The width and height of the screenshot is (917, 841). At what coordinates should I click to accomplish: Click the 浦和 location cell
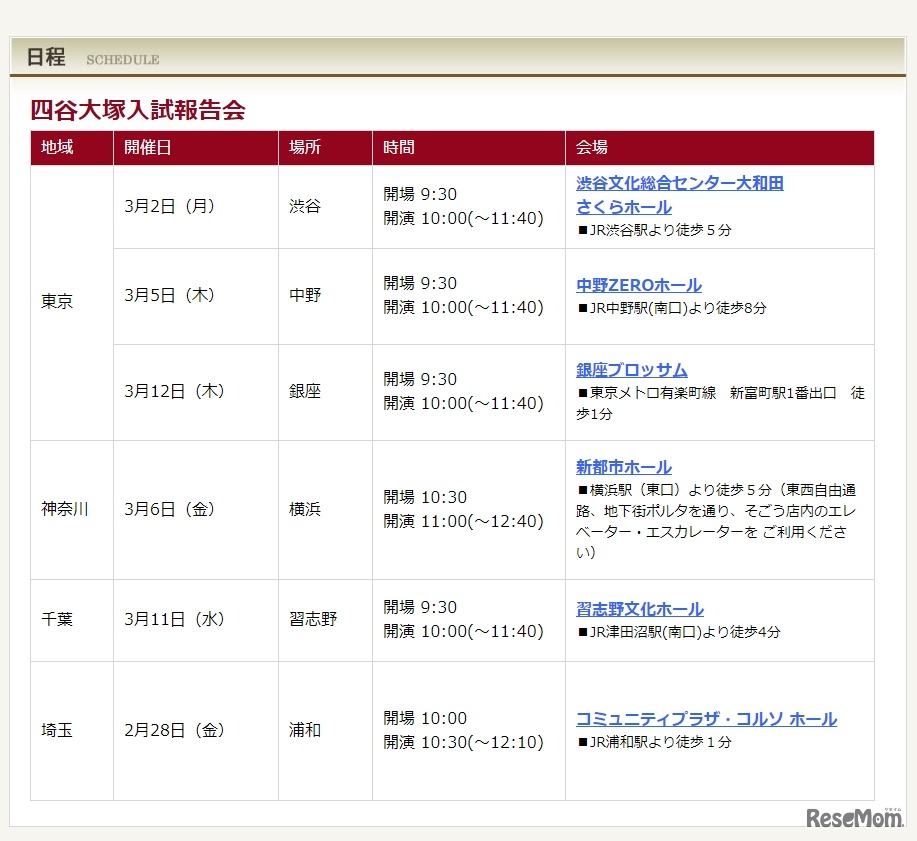pyautogui.click(x=304, y=730)
